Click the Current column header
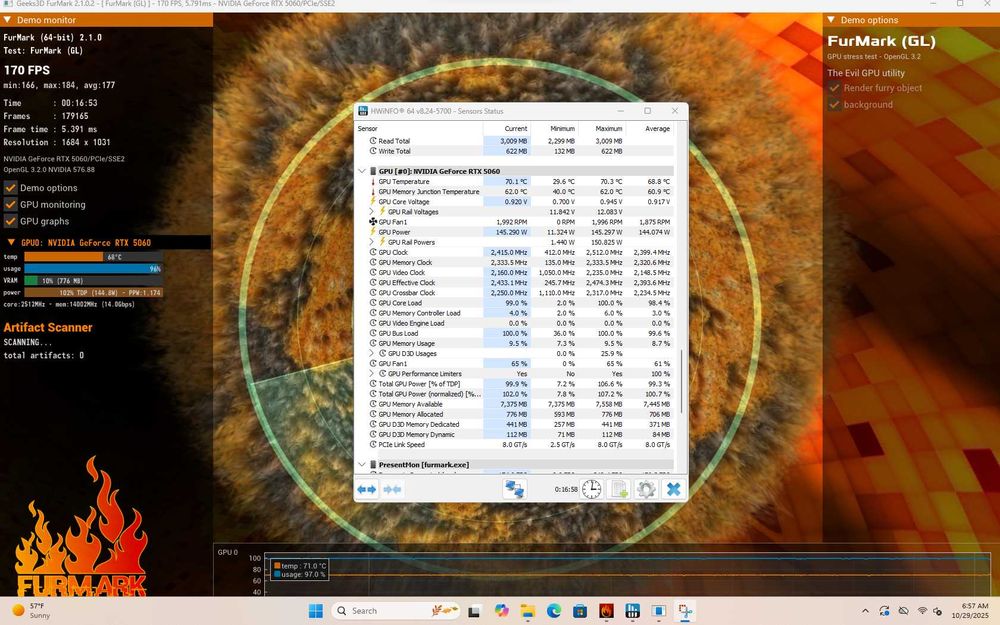 tap(515, 128)
